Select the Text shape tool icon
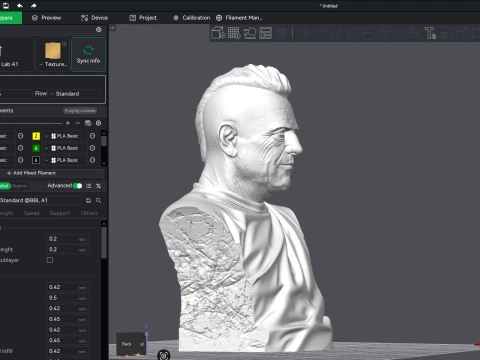 (430, 33)
